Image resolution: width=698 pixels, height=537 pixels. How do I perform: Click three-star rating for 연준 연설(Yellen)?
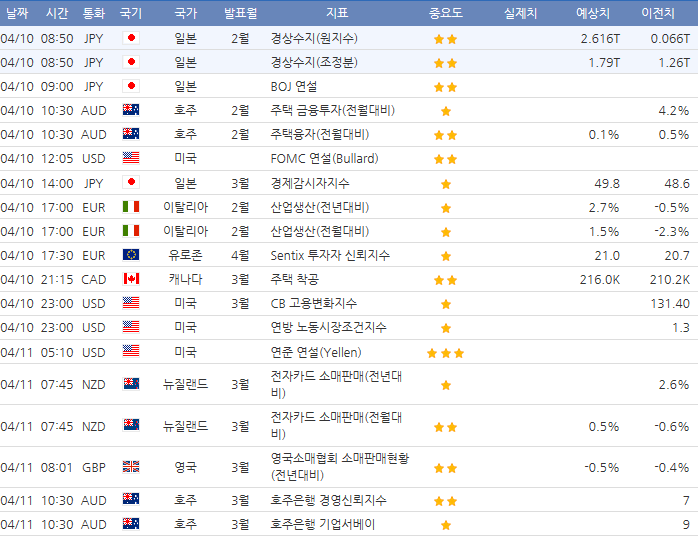coord(446,354)
